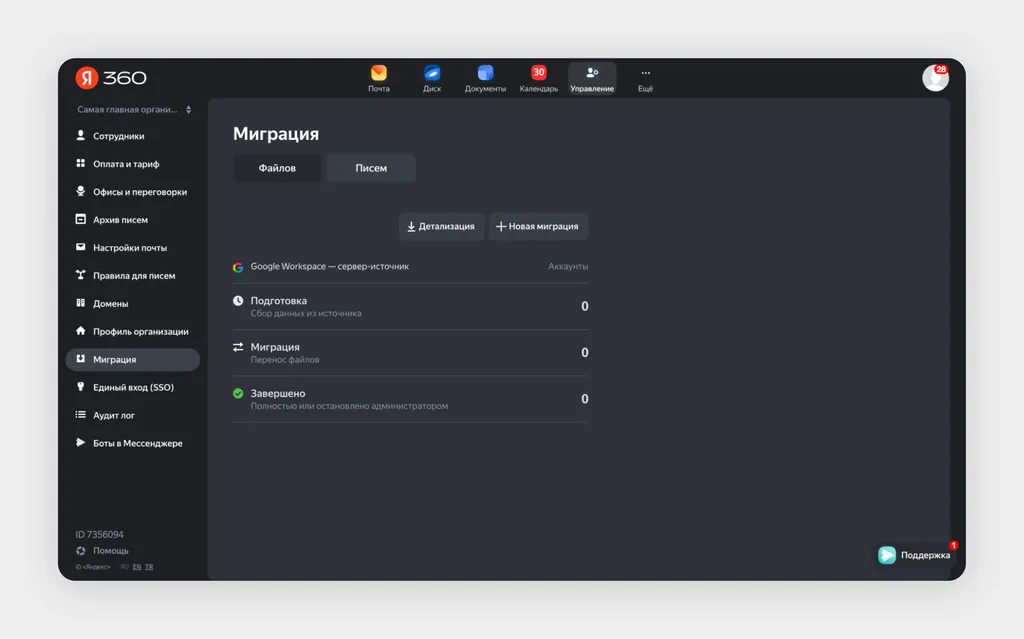1024x639 pixels.
Task: Click the Миграция transfer arrows icon
Action: click(238, 347)
